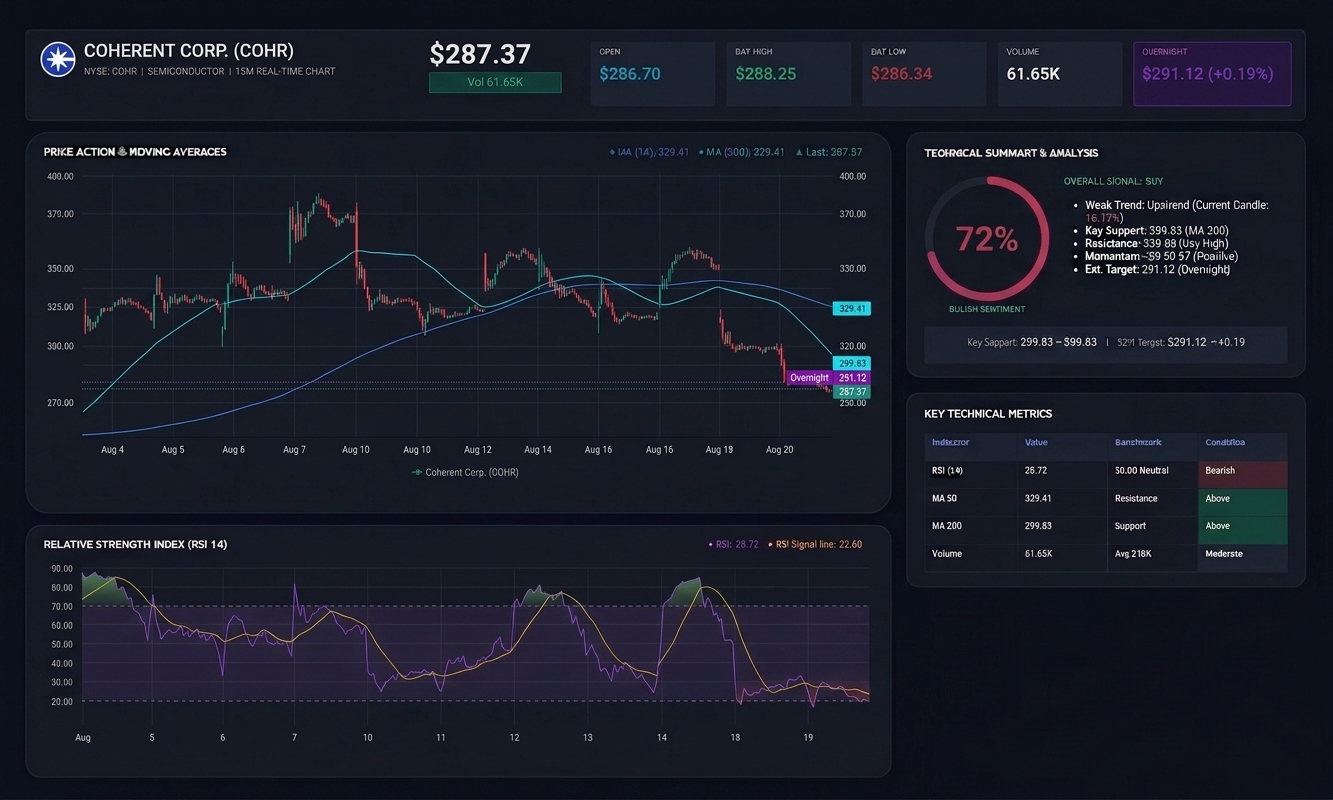
Task: Select the MA 200 row label
Action: tap(946, 526)
